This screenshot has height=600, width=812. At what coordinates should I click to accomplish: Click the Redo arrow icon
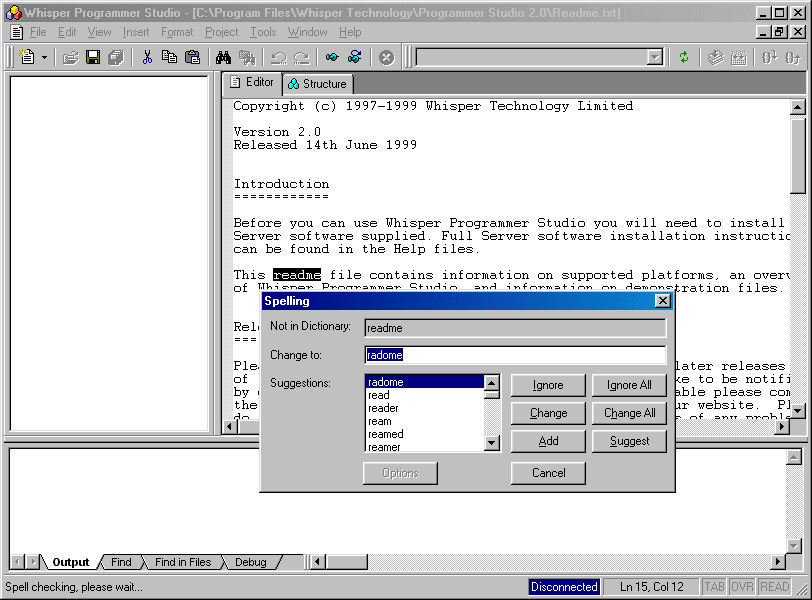point(301,57)
